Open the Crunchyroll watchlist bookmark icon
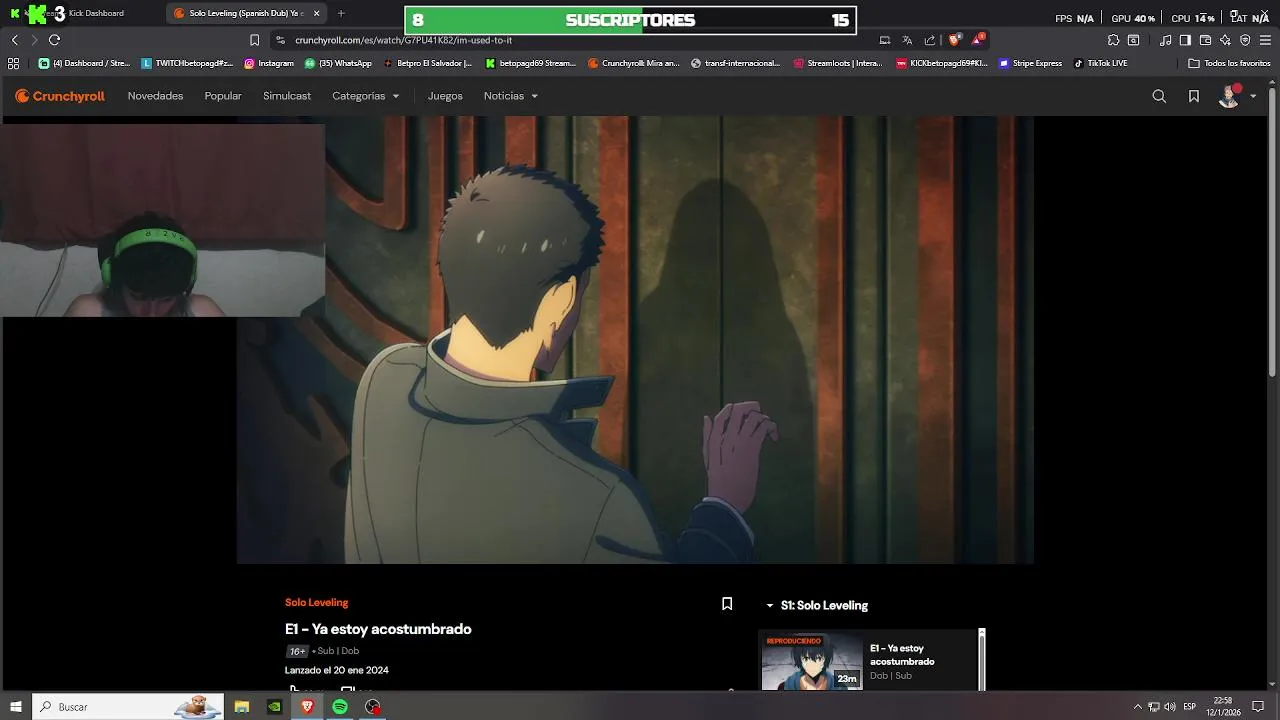Viewport: 1280px width, 720px height. coord(1194,96)
